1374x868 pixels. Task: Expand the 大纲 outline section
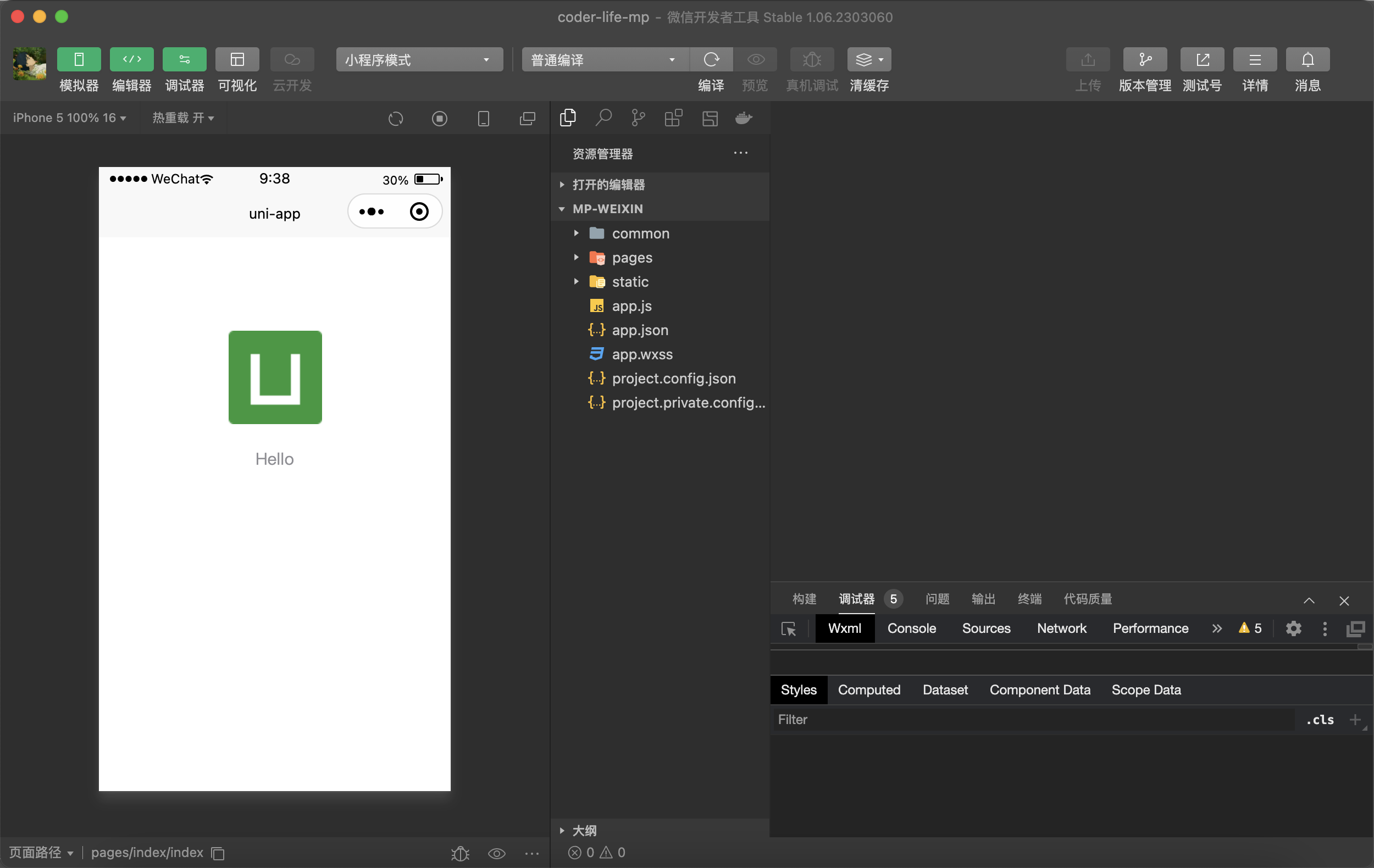(x=660, y=830)
